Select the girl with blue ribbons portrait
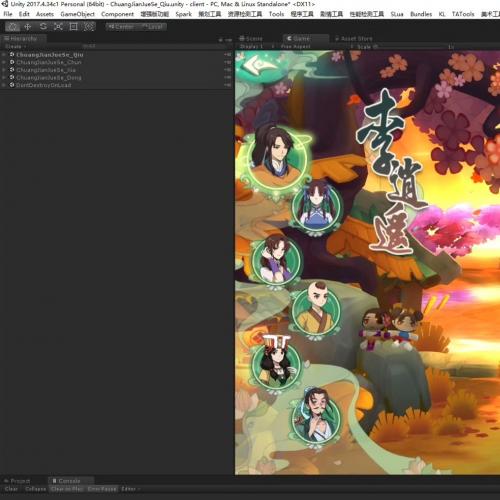 316,207
